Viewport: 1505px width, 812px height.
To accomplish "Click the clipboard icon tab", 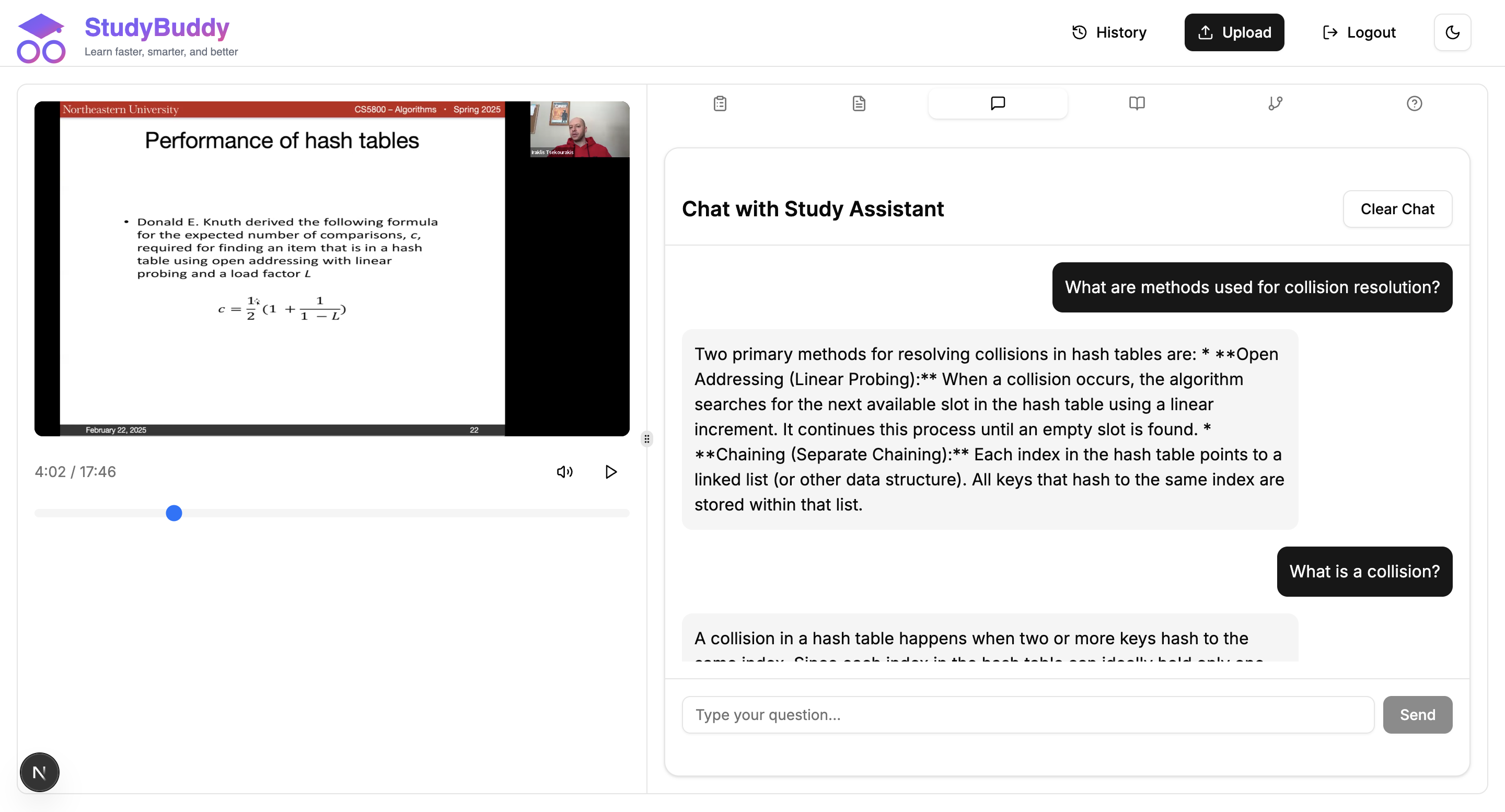I will [720, 103].
